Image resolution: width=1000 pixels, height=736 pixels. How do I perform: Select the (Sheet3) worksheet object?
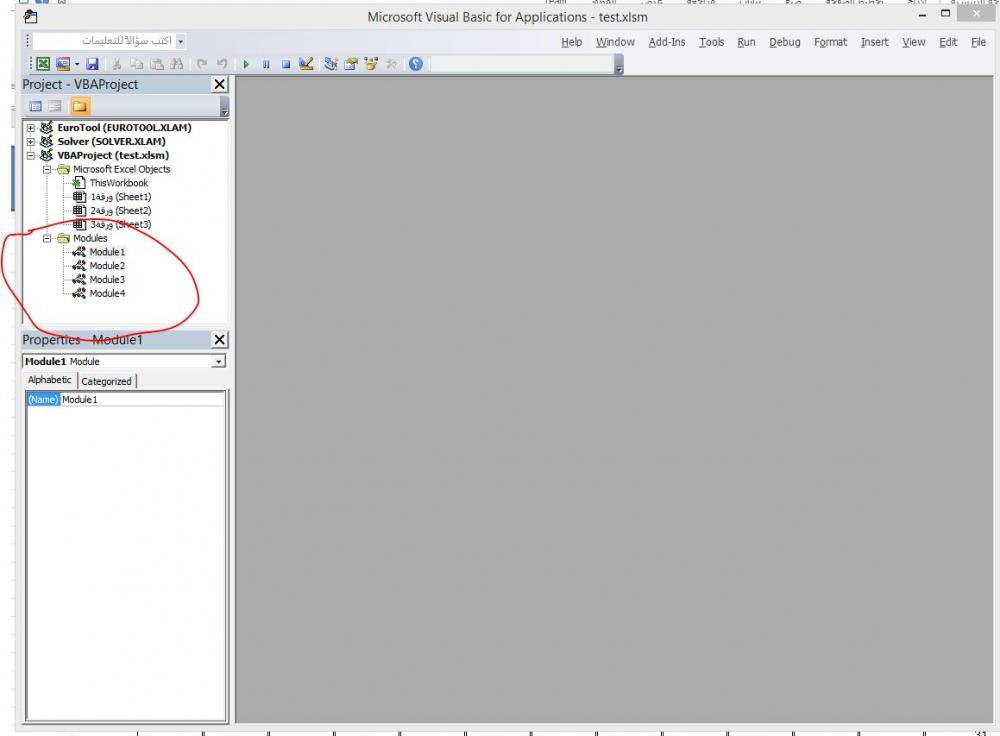pos(121,224)
